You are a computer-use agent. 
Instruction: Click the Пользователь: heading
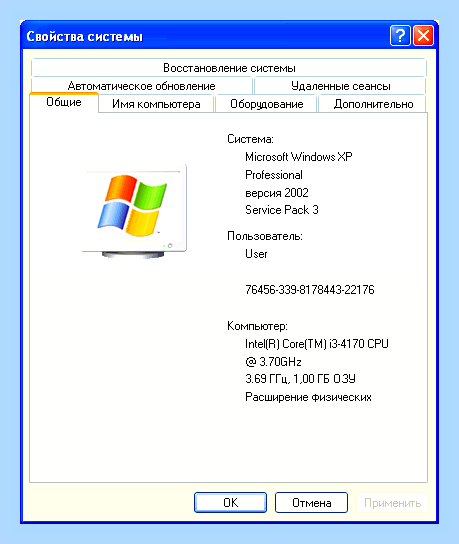point(265,236)
